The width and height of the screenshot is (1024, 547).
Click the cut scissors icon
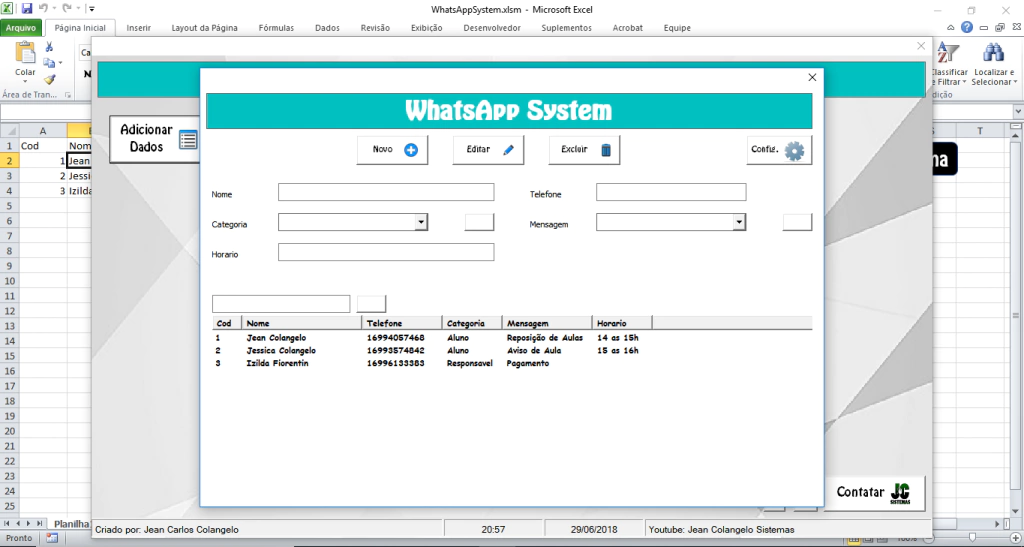50,47
